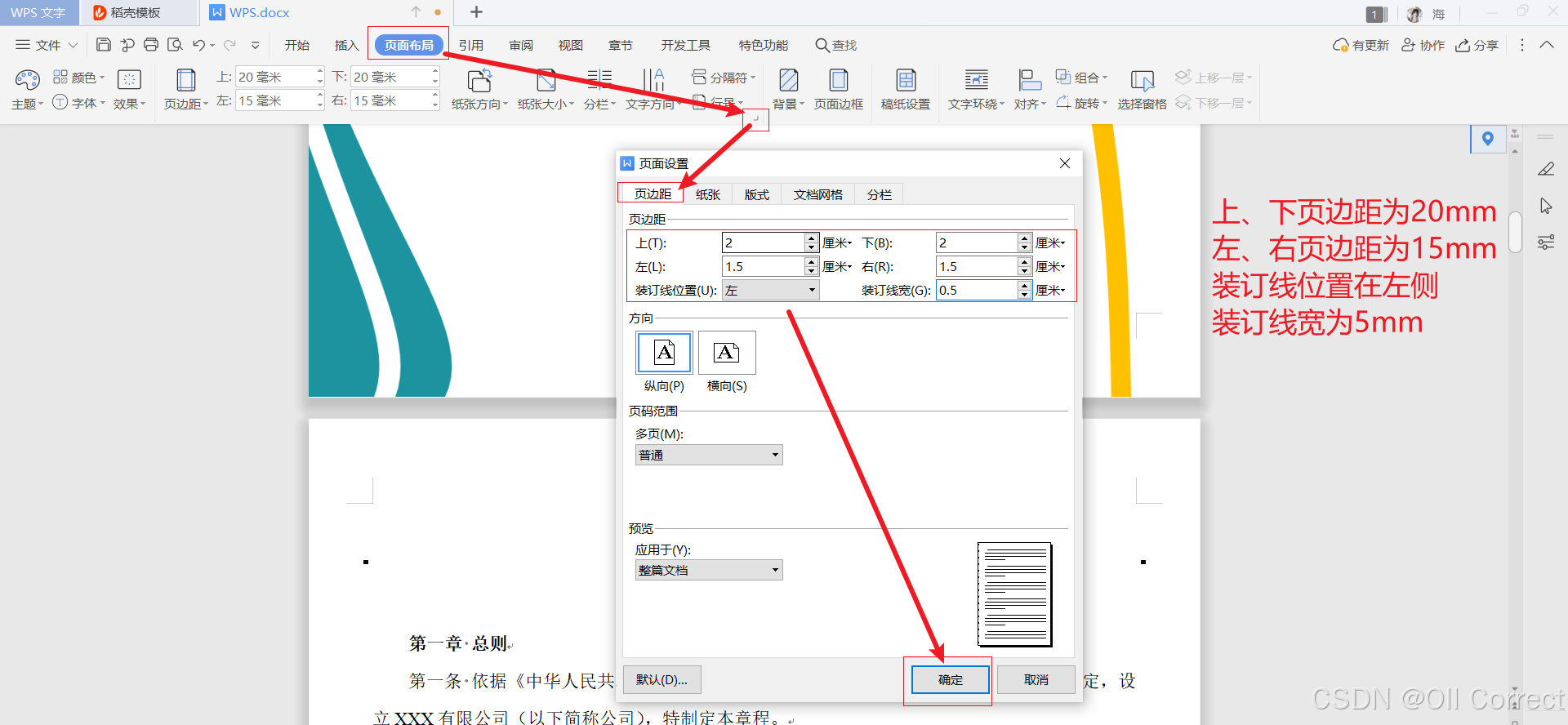The width and height of the screenshot is (1568, 725).
Task: Click the Print icon in quick toolbar
Action: (151, 45)
